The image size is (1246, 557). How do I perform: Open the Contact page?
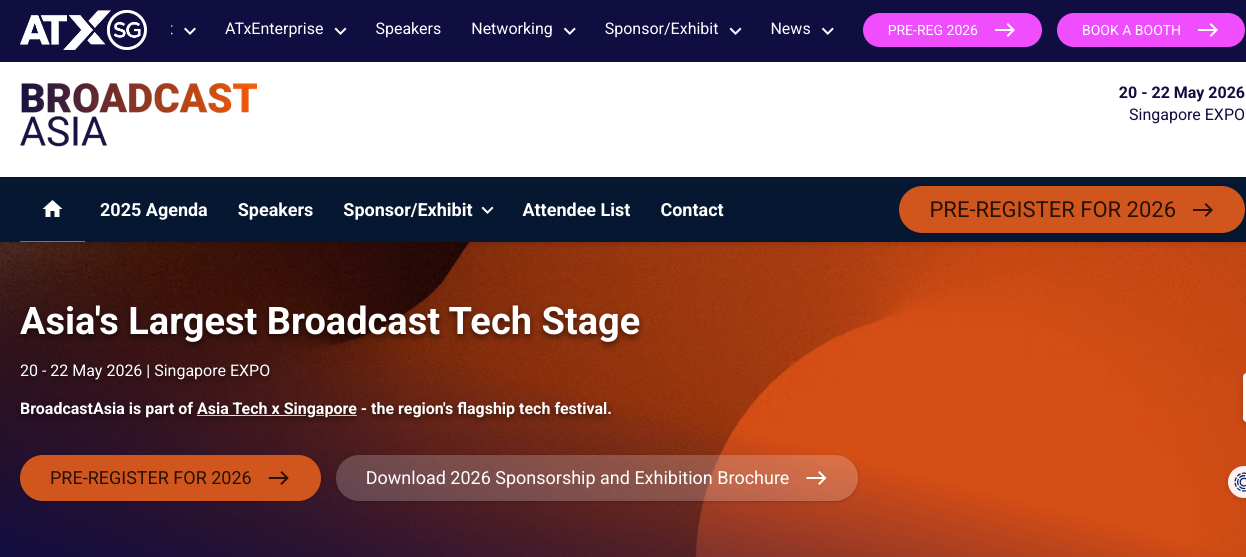(x=692, y=210)
